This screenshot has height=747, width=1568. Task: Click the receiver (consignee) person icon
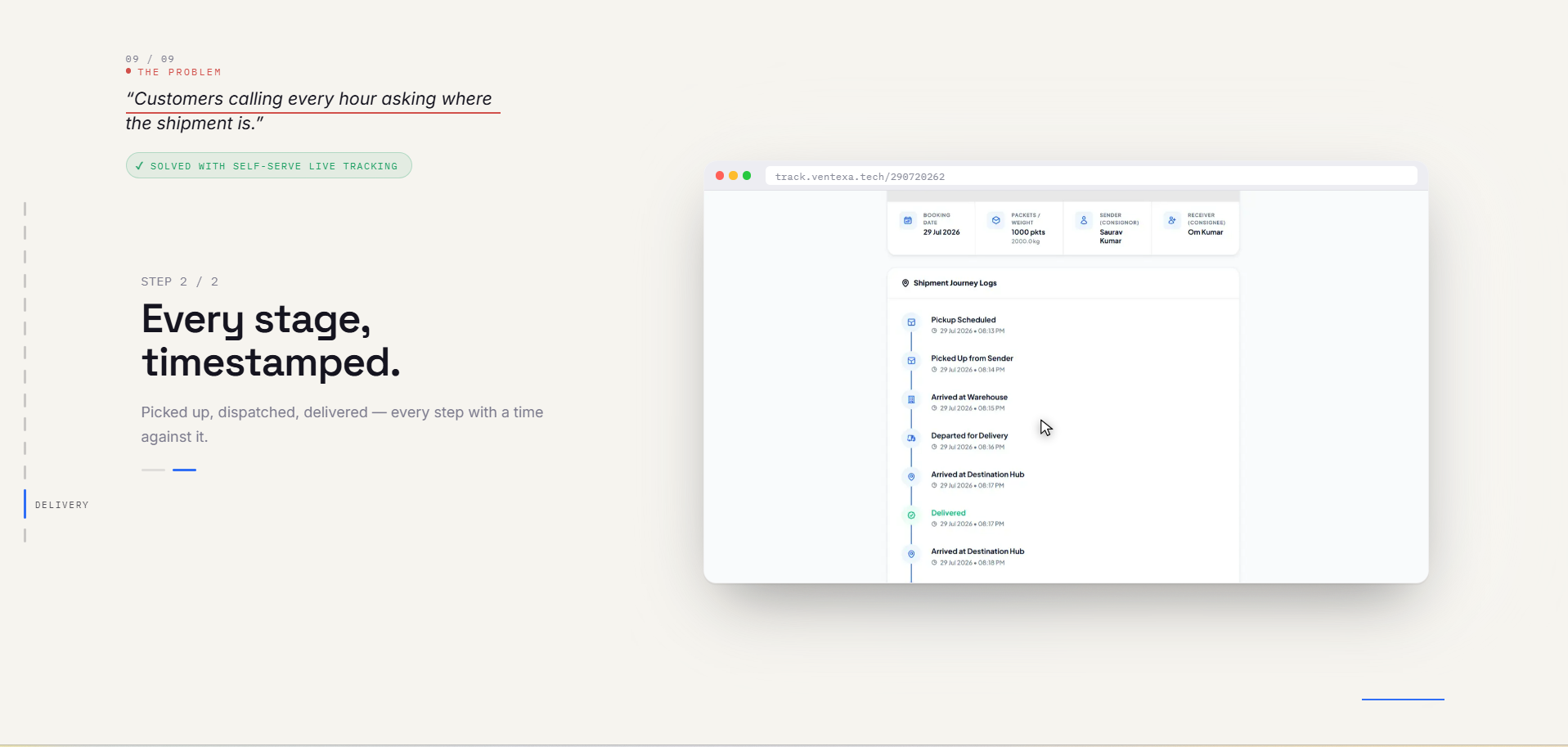(1172, 220)
